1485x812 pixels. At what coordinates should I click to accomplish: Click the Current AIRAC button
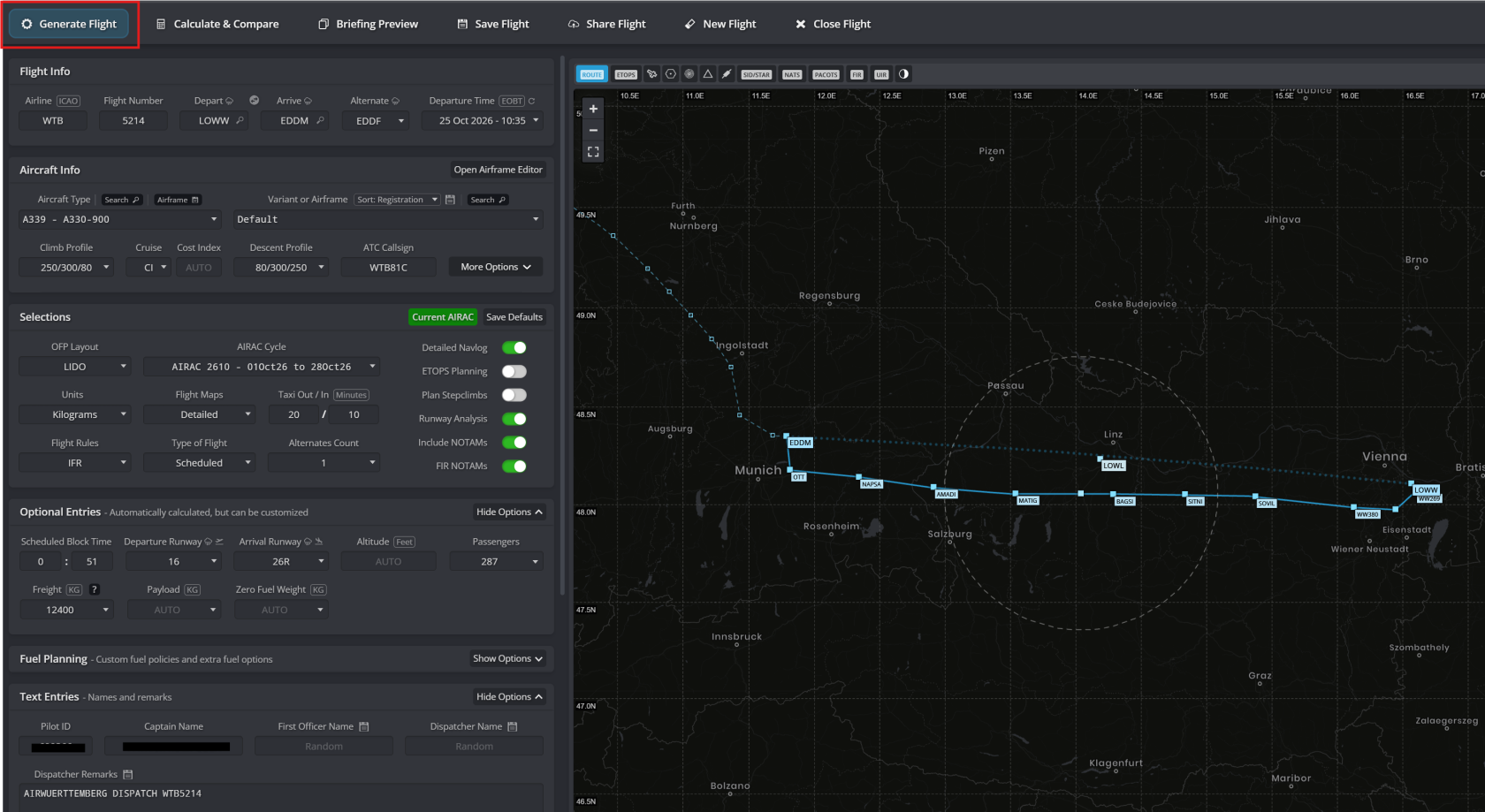[443, 317]
